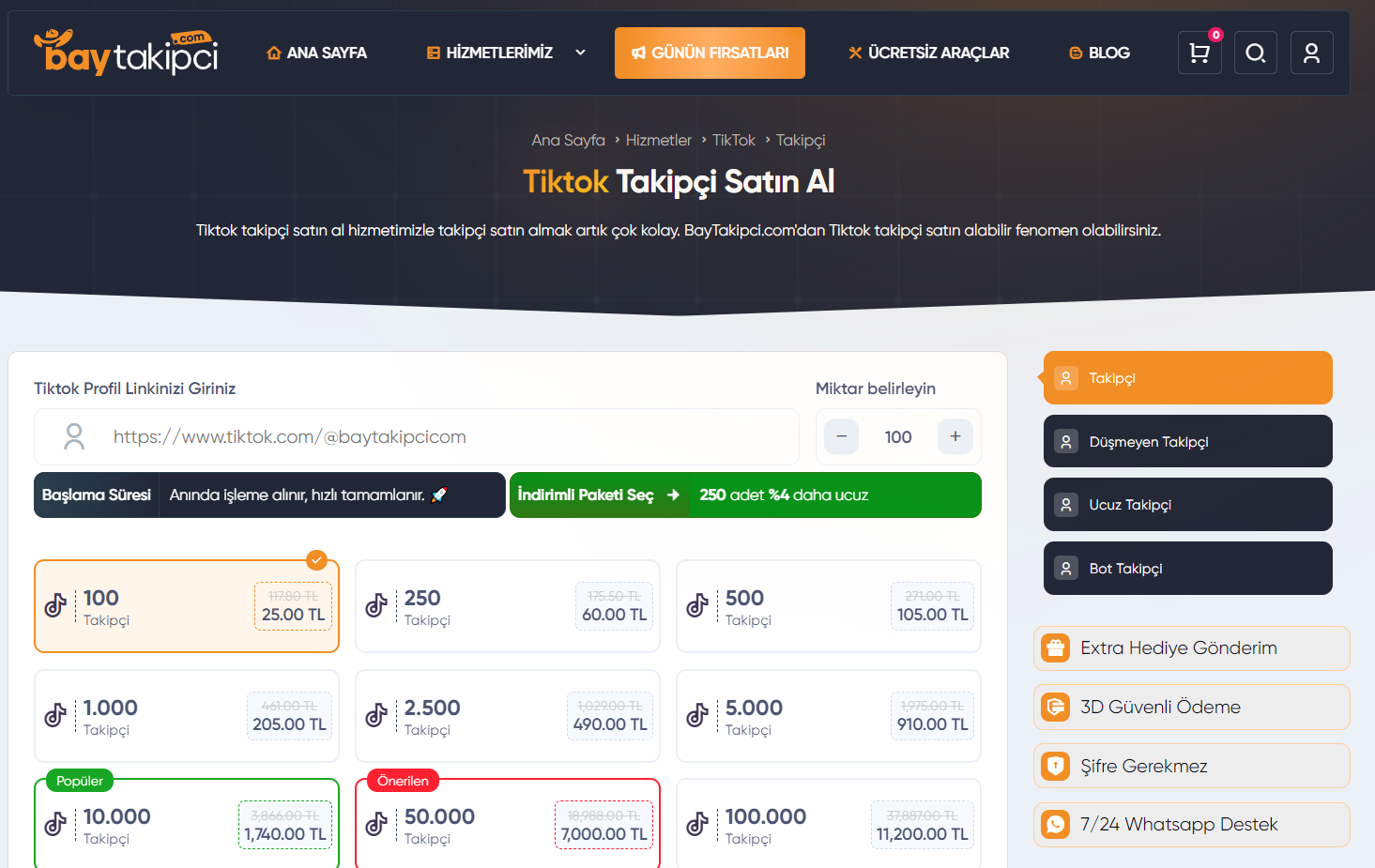Screen dimensions: 1375x868
Task: Choose the 10.000 Takipçi popular package
Action: click(x=186, y=824)
